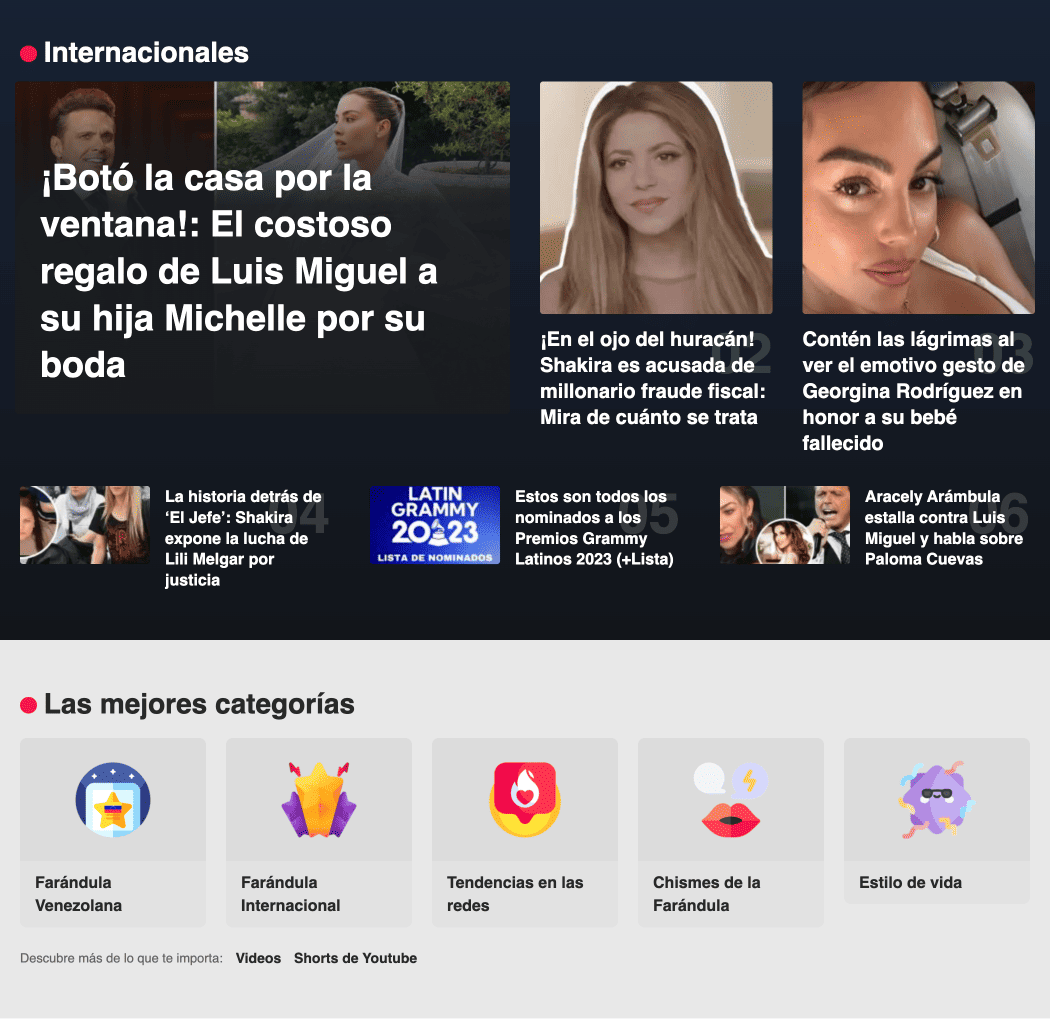Image resolution: width=1050 pixels, height=1026 pixels.
Task: Read Luis Miguel's costly wedding gift headline
Action: (x=238, y=271)
